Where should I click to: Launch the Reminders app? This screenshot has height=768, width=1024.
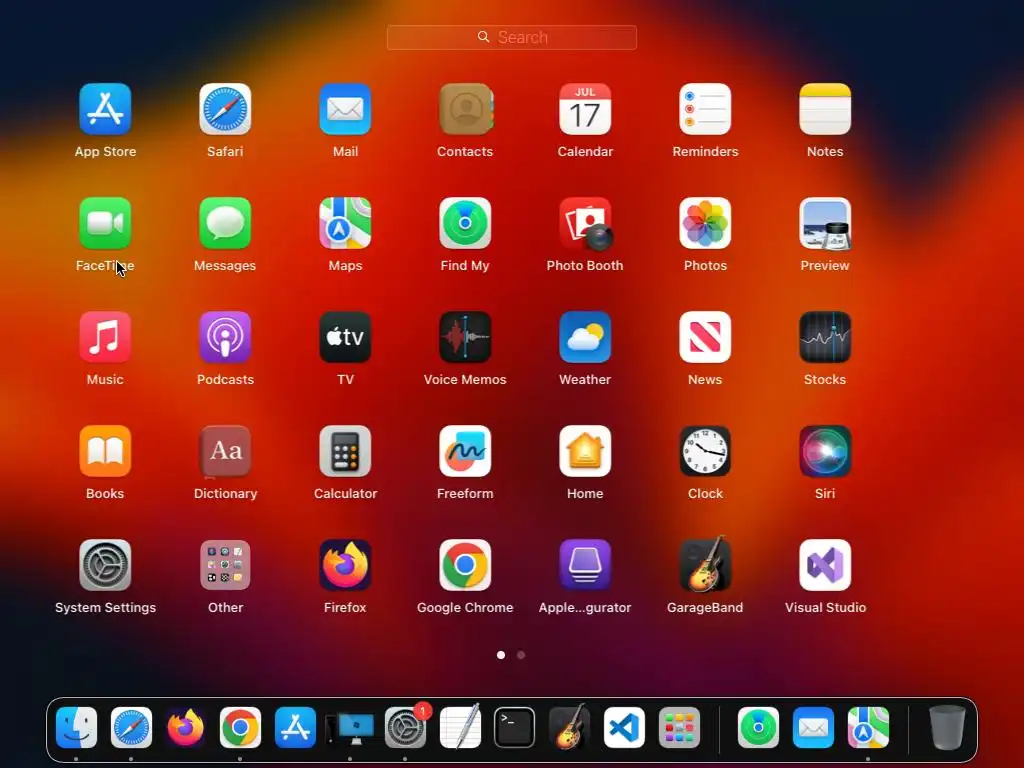click(705, 109)
